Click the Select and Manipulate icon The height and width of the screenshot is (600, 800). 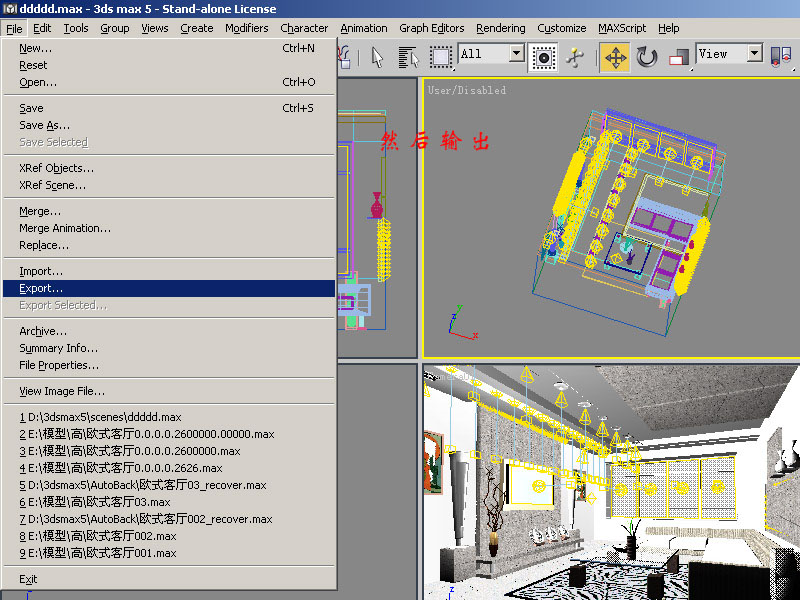(x=574, y=57)
